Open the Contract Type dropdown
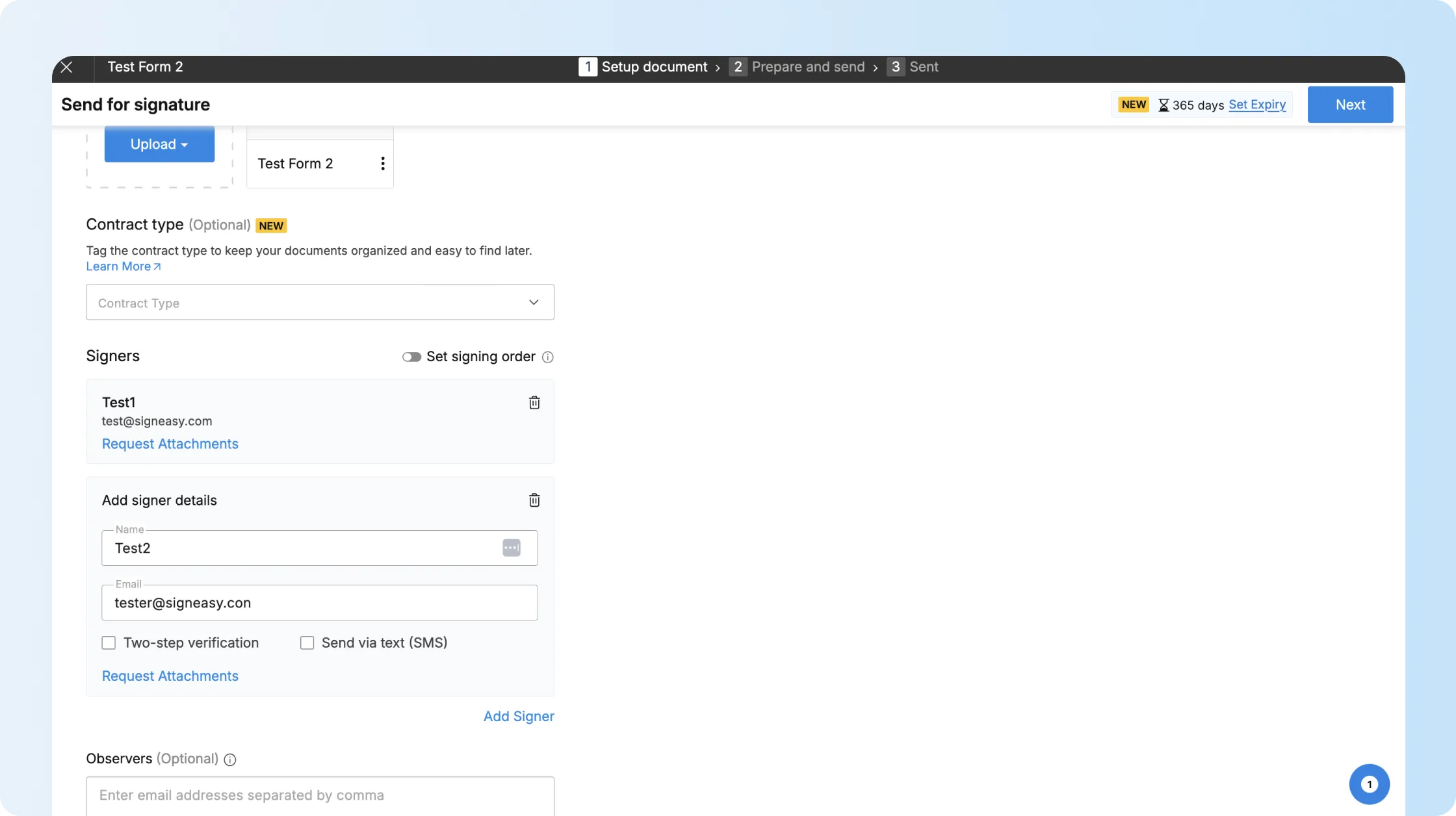This screenshot has height=816, width=1456. tap(320, 302)
